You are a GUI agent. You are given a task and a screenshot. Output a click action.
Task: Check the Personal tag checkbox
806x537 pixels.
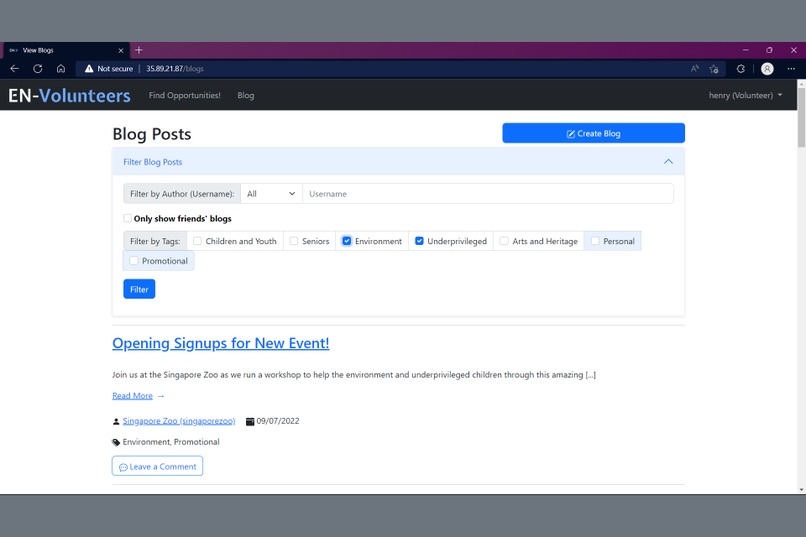tap(595, 241)
